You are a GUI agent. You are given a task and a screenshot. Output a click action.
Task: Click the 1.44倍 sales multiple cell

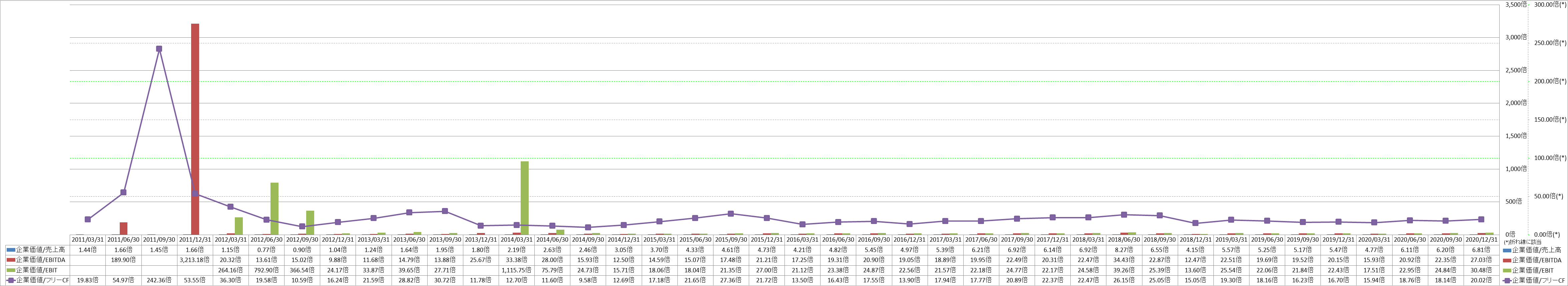[x=88, y=250]
